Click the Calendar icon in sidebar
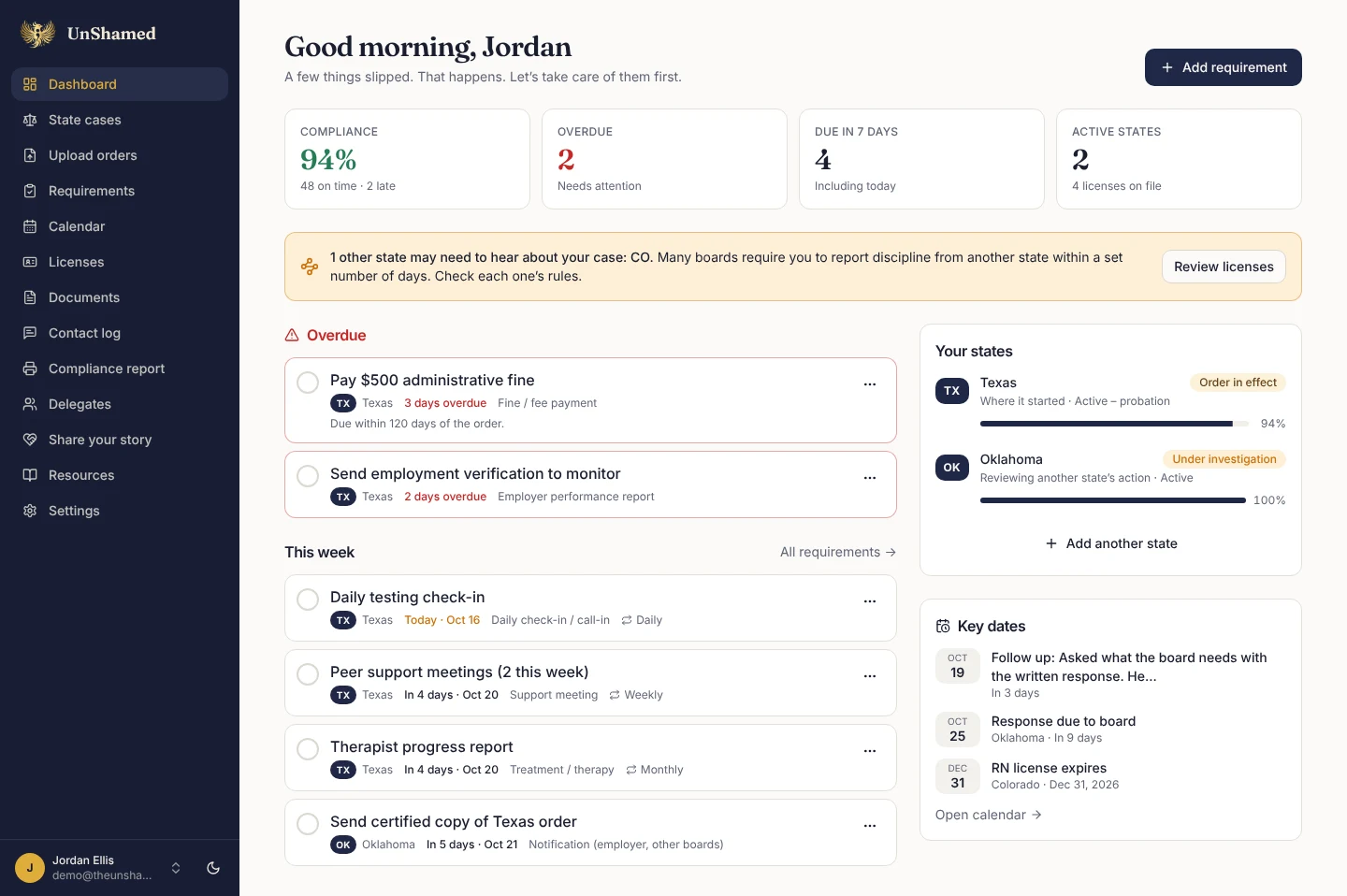 [30, 226]
